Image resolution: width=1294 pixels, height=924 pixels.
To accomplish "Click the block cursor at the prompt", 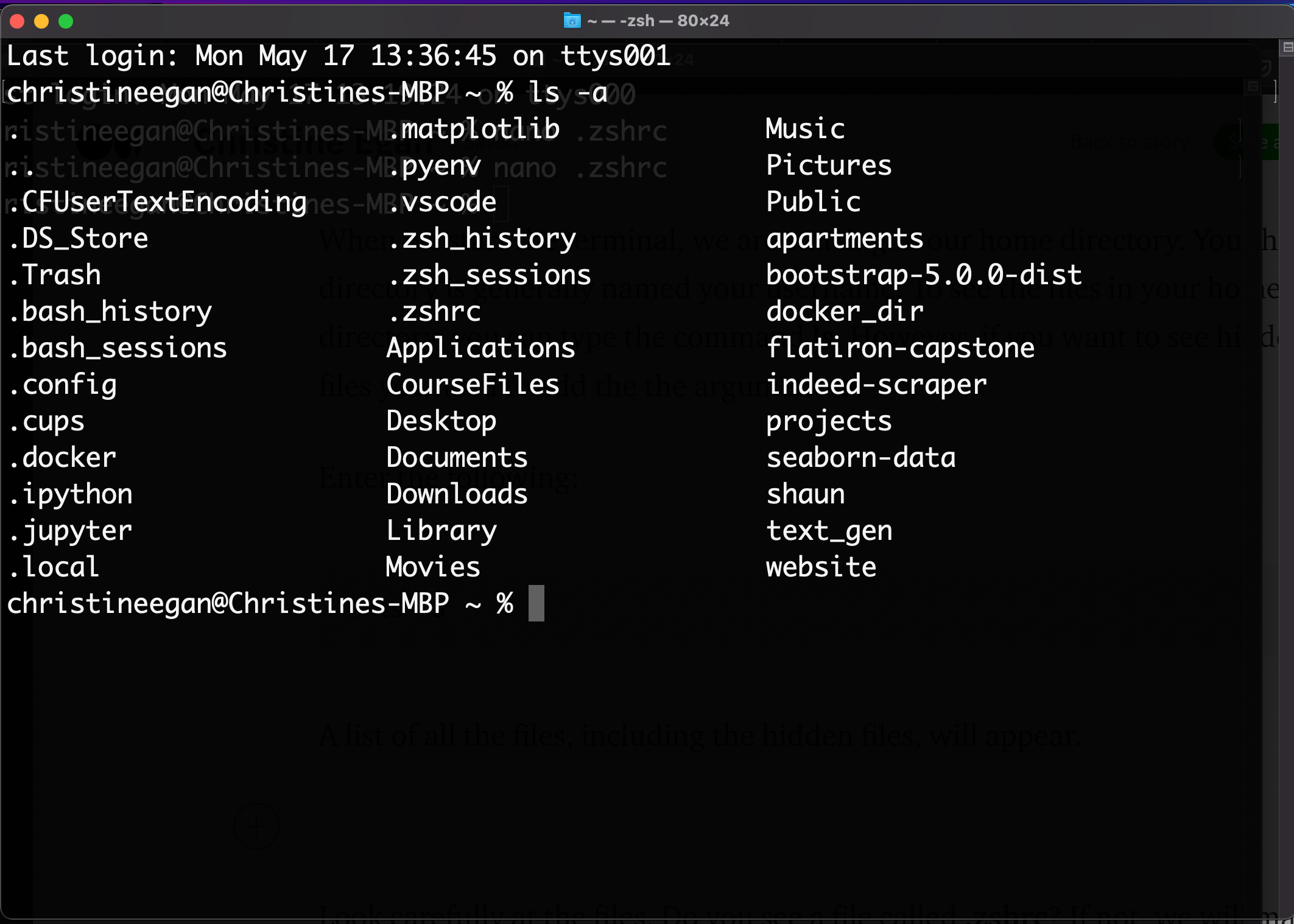I will point(536,603).
